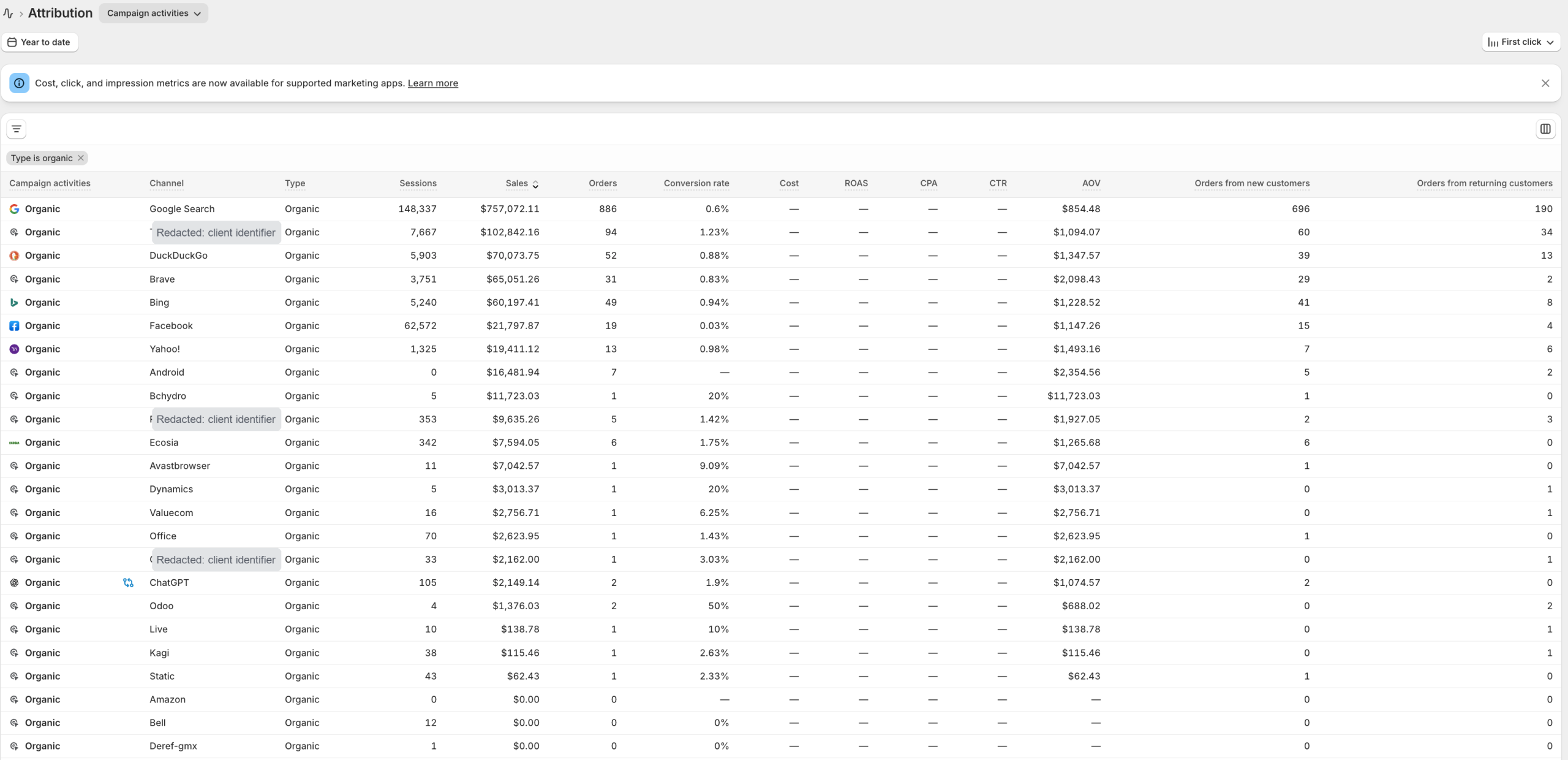Sort by Cost column header
The height and width of the screenshot is (760, 1568).
(789, 183)
